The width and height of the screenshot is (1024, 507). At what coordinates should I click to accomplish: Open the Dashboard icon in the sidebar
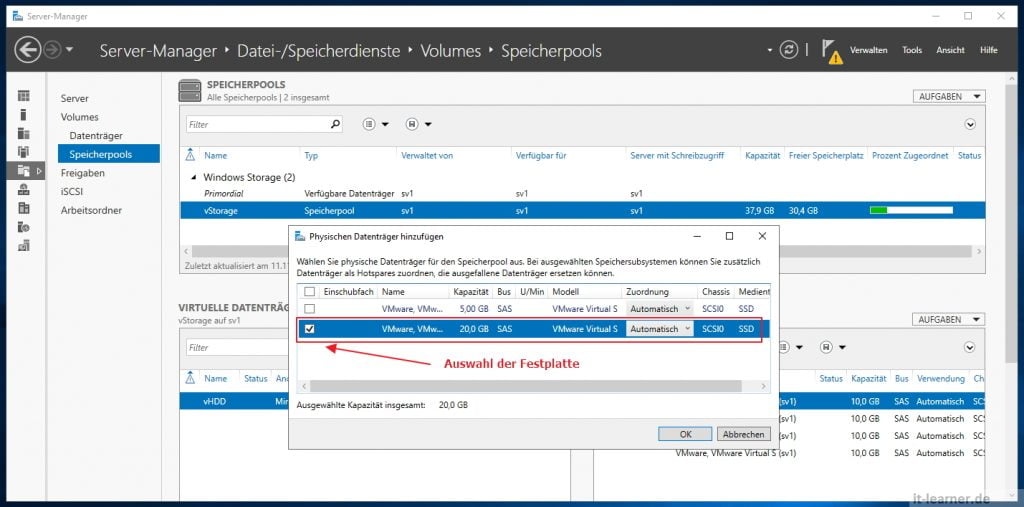pyautogui.click(x=24, y=96)
